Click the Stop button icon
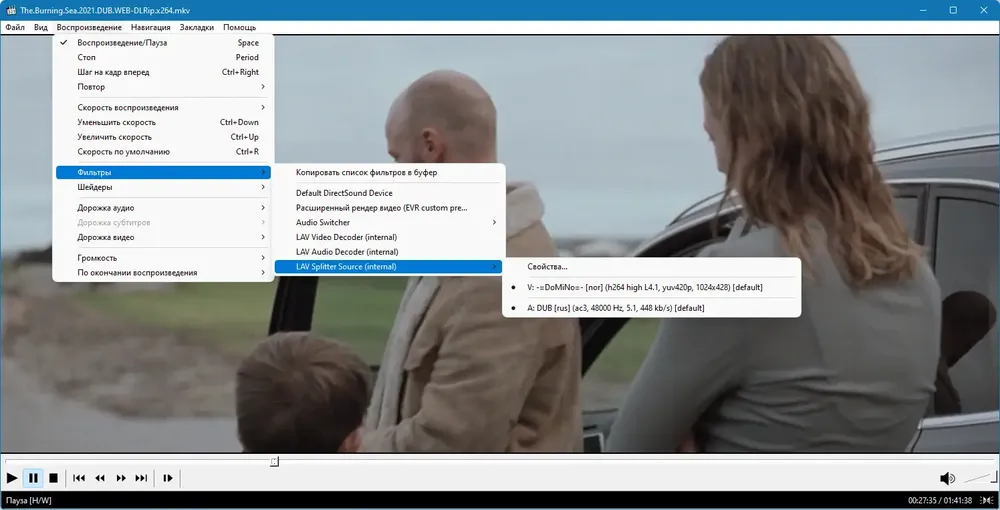The height and width of the screenshot is (510, 1000). tap(54, 477)
